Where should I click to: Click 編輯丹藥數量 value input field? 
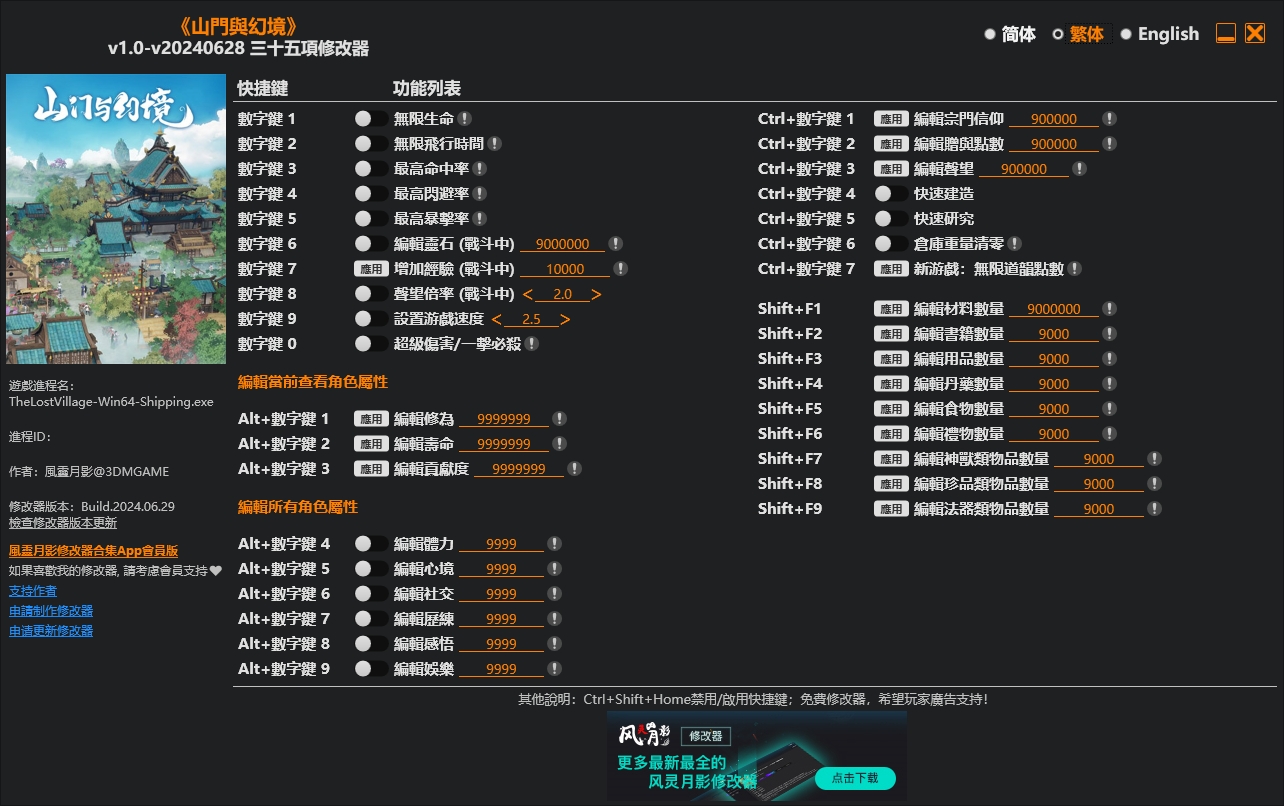[x=1054, y=384]
